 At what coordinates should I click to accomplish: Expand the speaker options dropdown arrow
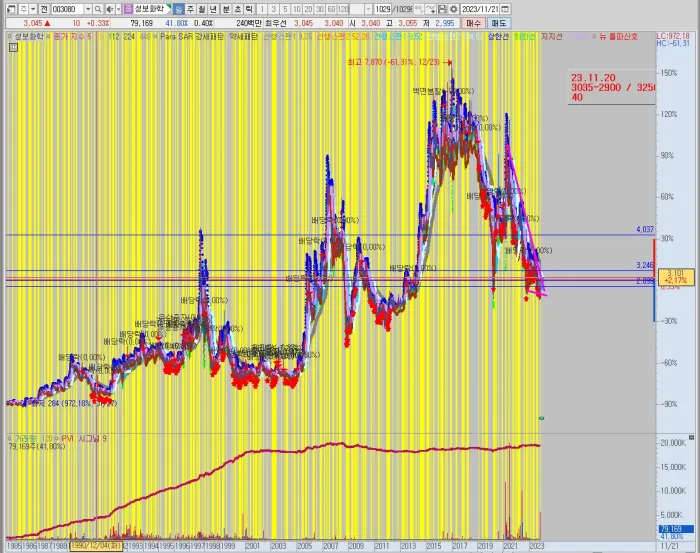click(x=118, y=9)
